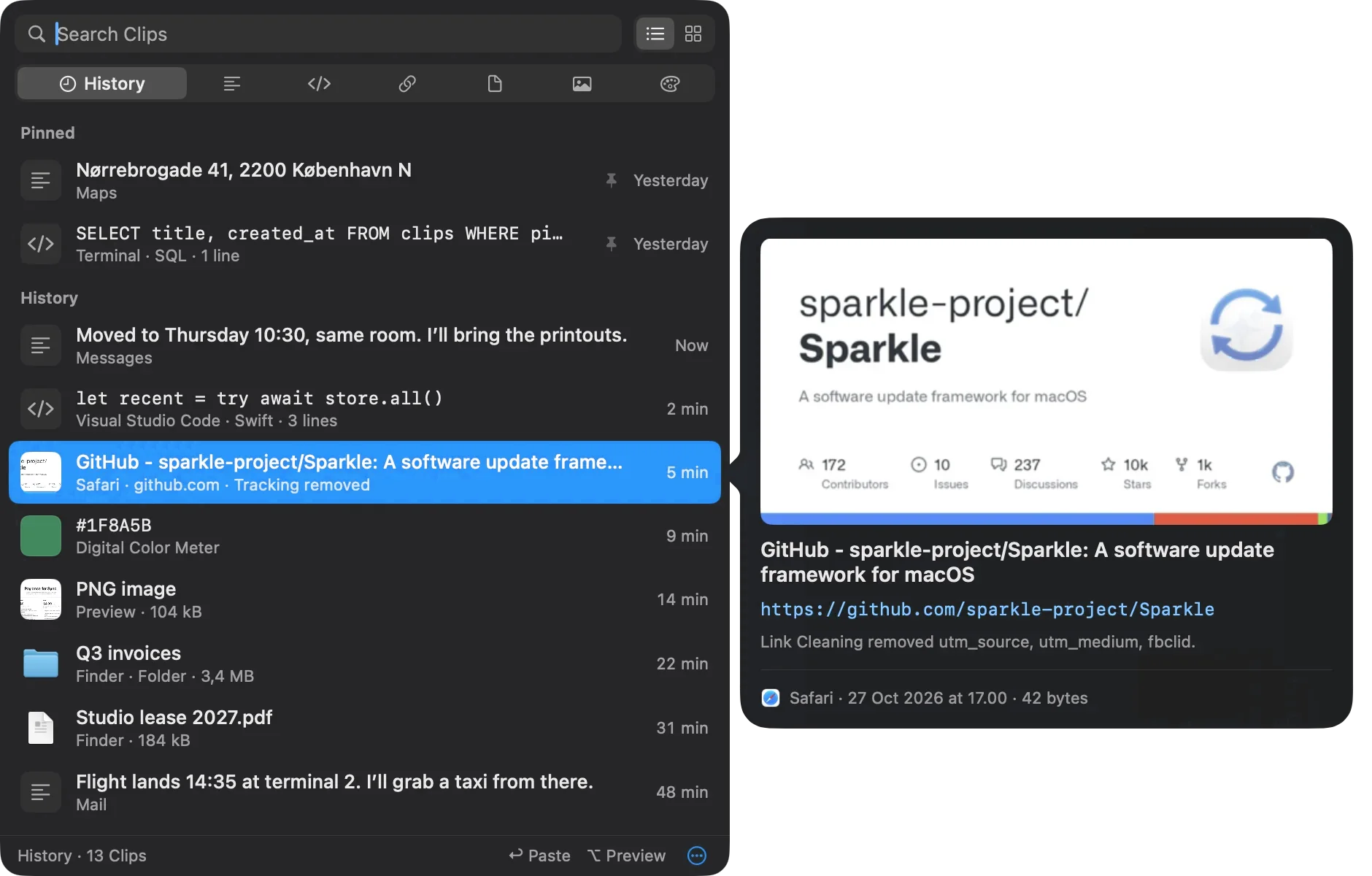Click the Preview button
The image size is (1372, 876).
(627, 856)
